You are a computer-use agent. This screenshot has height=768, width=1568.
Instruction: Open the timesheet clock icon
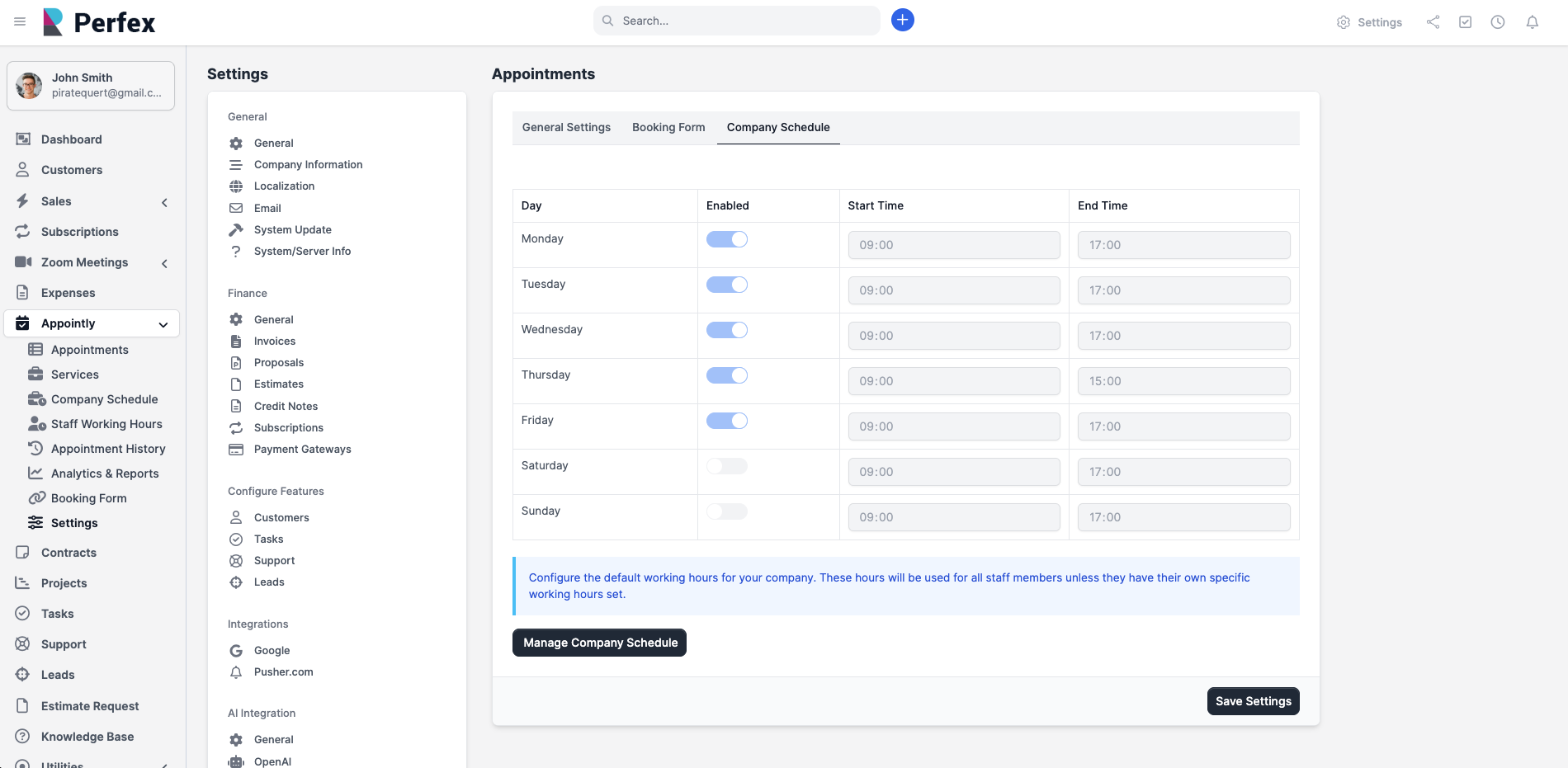pos(1498,22)
